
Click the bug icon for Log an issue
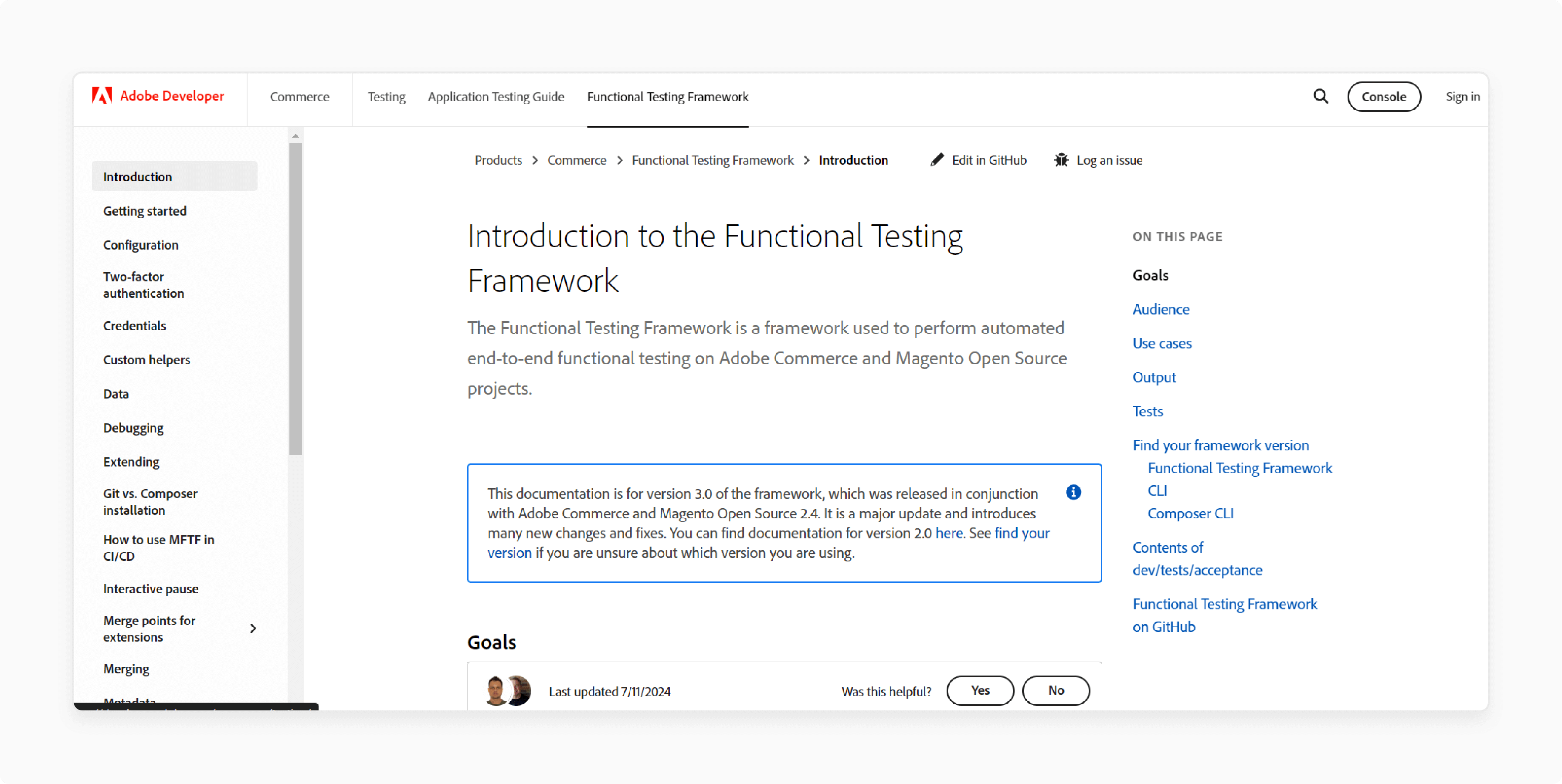click(x=1061, y=160)
